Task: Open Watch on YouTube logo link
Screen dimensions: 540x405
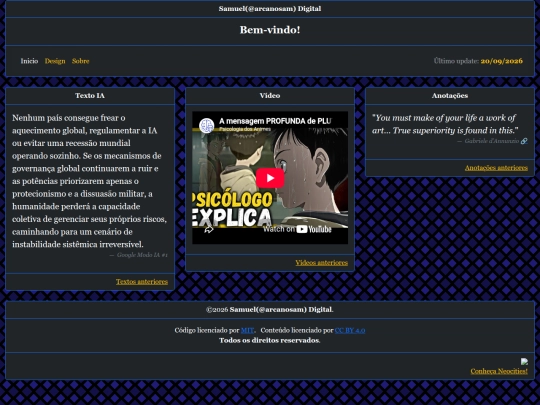Action: click(x=297, y=229)
